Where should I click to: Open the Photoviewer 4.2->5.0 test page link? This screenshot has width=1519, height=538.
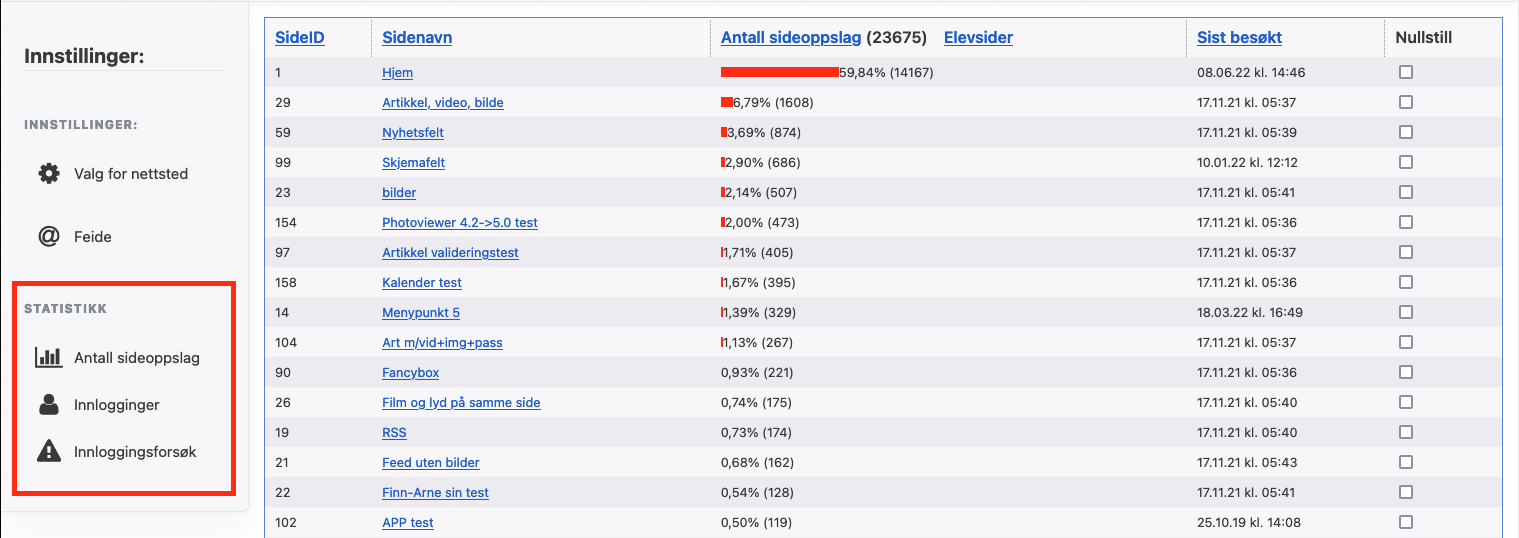point(460,222)
